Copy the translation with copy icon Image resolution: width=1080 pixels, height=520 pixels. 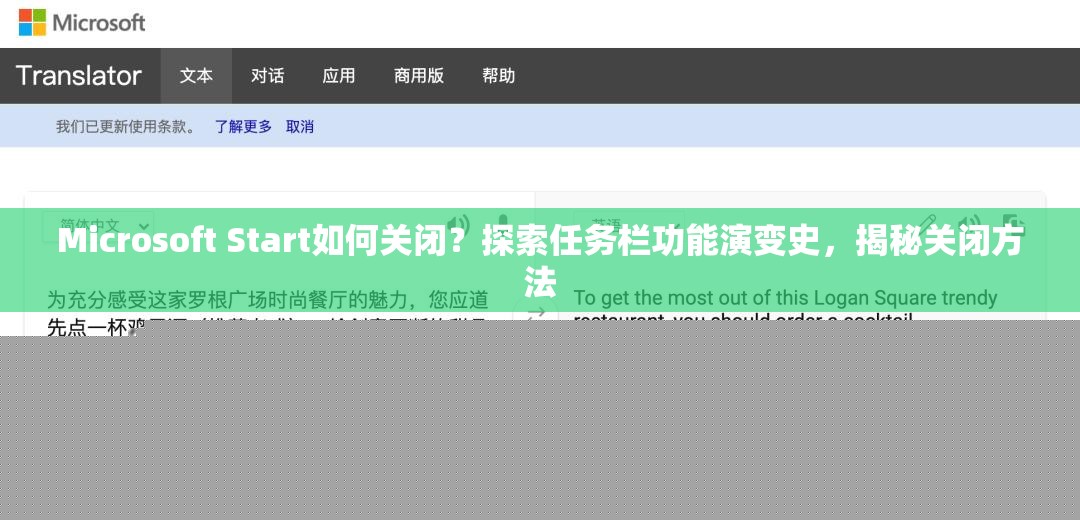click(x=1013, y=225)
